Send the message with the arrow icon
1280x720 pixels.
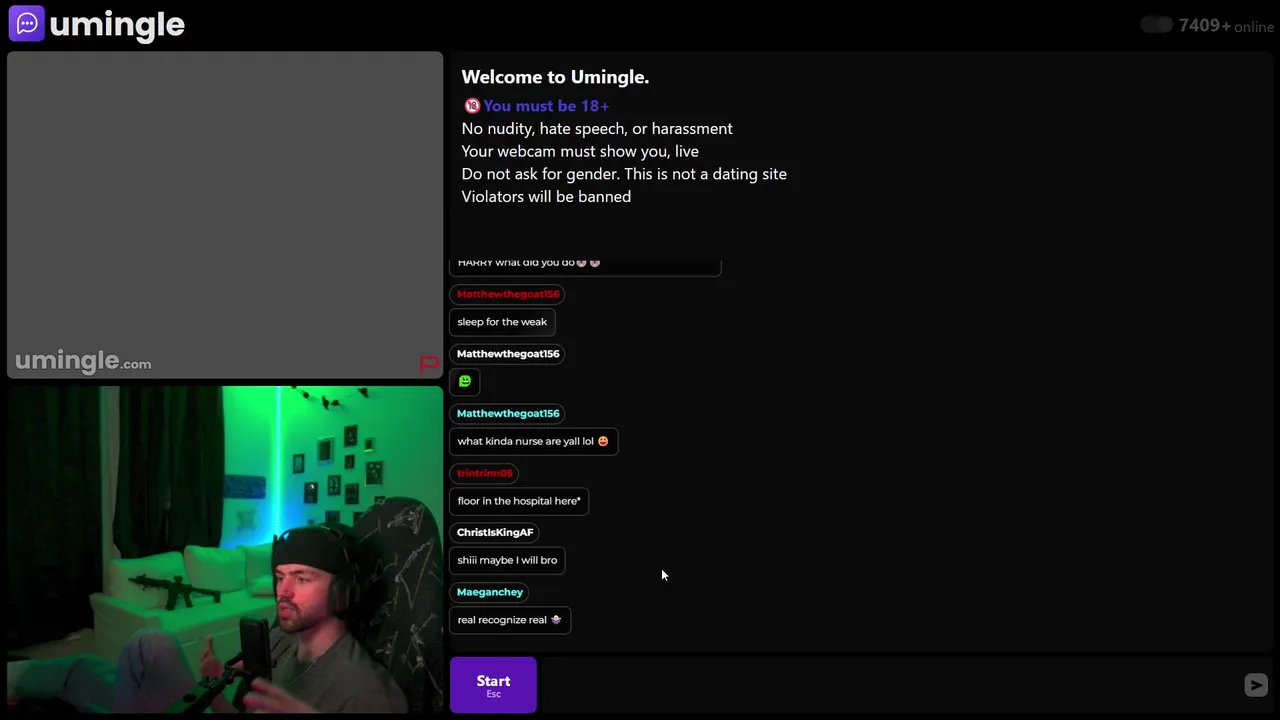[x=1256, y=685]
